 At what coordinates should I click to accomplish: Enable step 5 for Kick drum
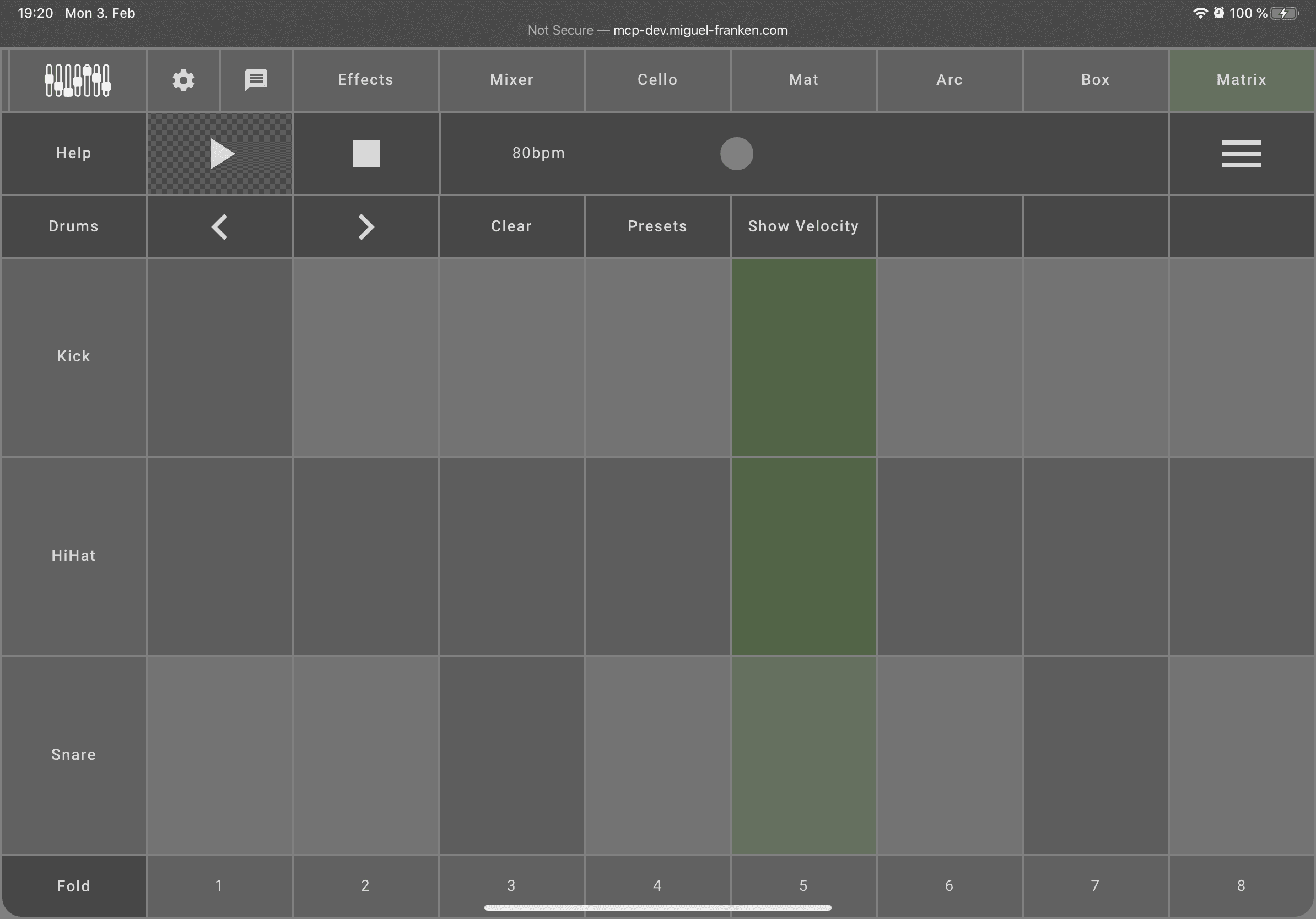tap(803, 356)
